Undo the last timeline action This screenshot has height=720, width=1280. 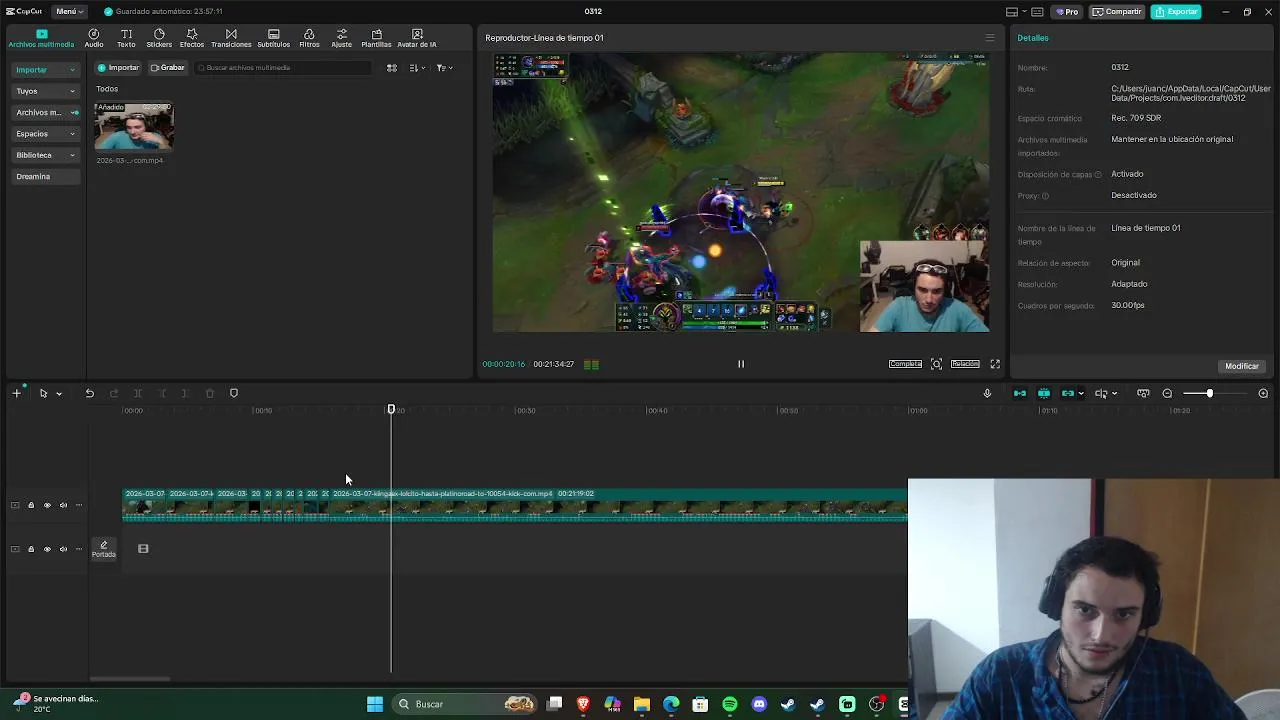click(x=89, y=393)
